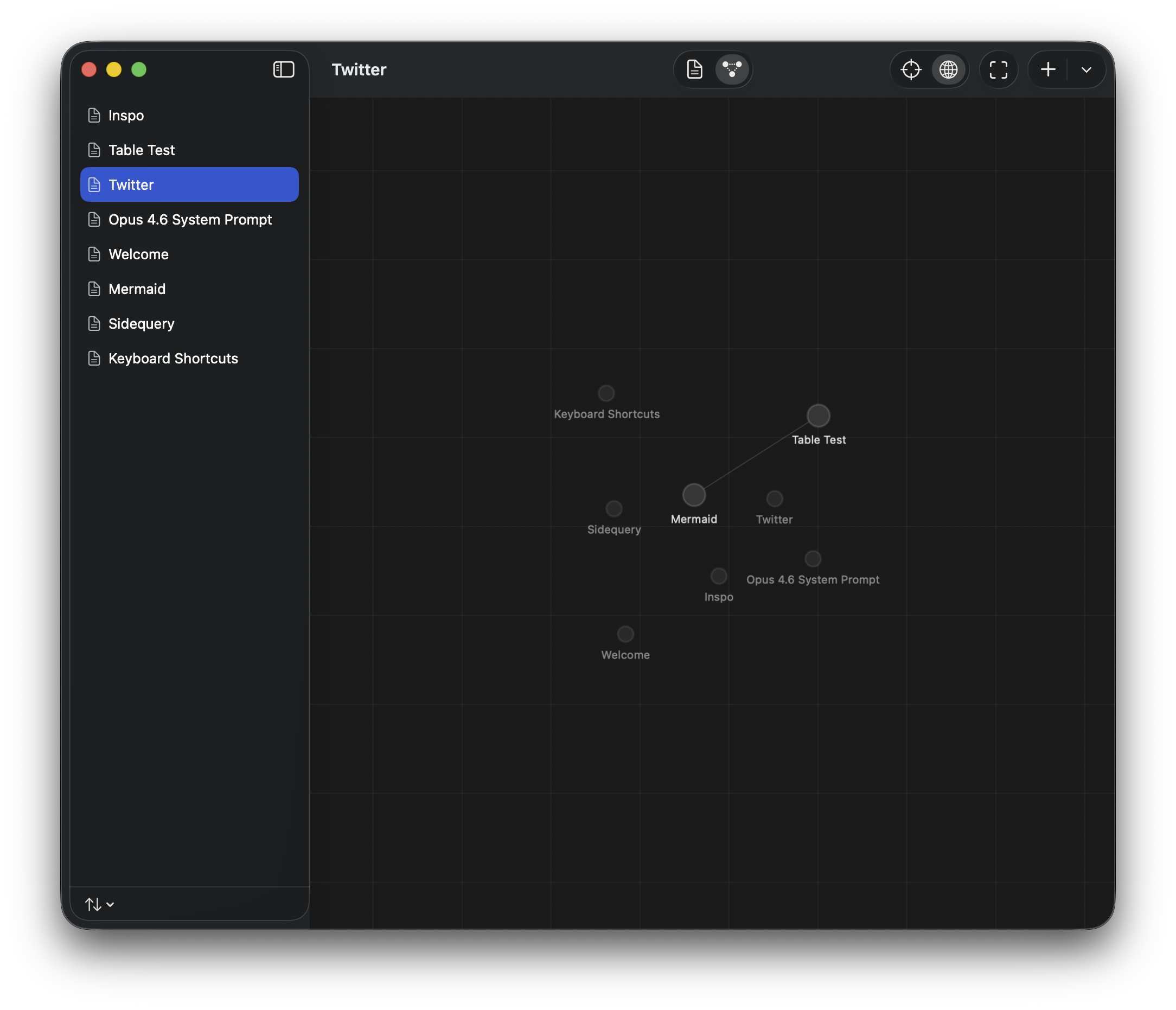1176x1010 pixels.
Task: Open the Inspo note in sidebar
Action: point(126,115)
